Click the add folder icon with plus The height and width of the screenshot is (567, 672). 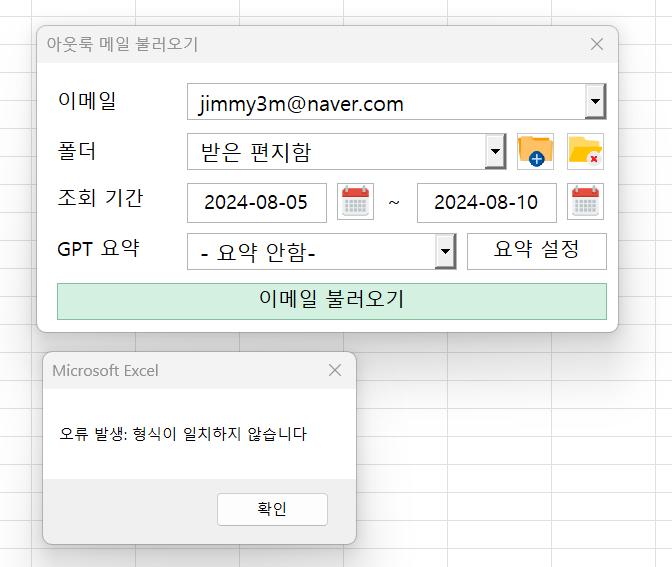click(x=535, y=152)
